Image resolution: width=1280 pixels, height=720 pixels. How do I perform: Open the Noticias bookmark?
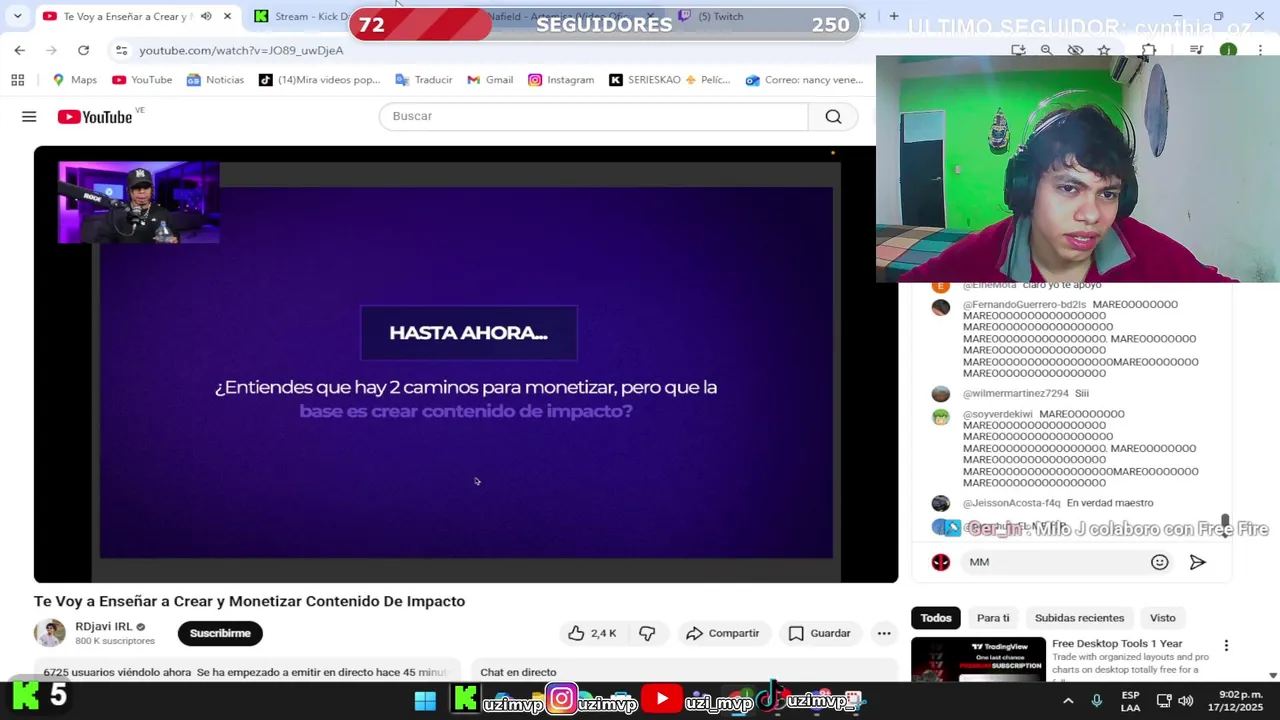click(214, 80)
